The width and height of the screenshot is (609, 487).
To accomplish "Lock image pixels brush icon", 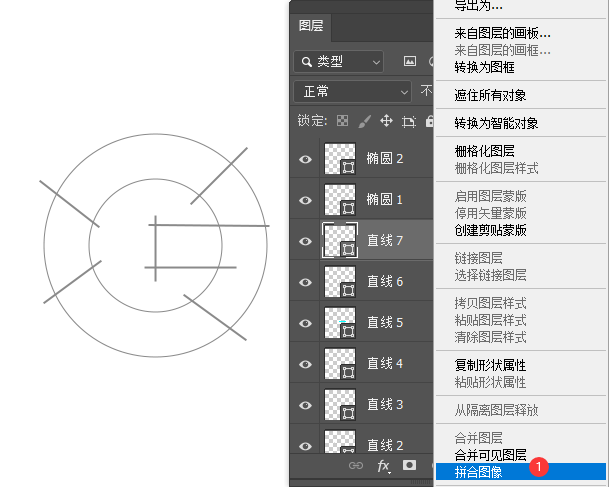I will coord(364,121).
